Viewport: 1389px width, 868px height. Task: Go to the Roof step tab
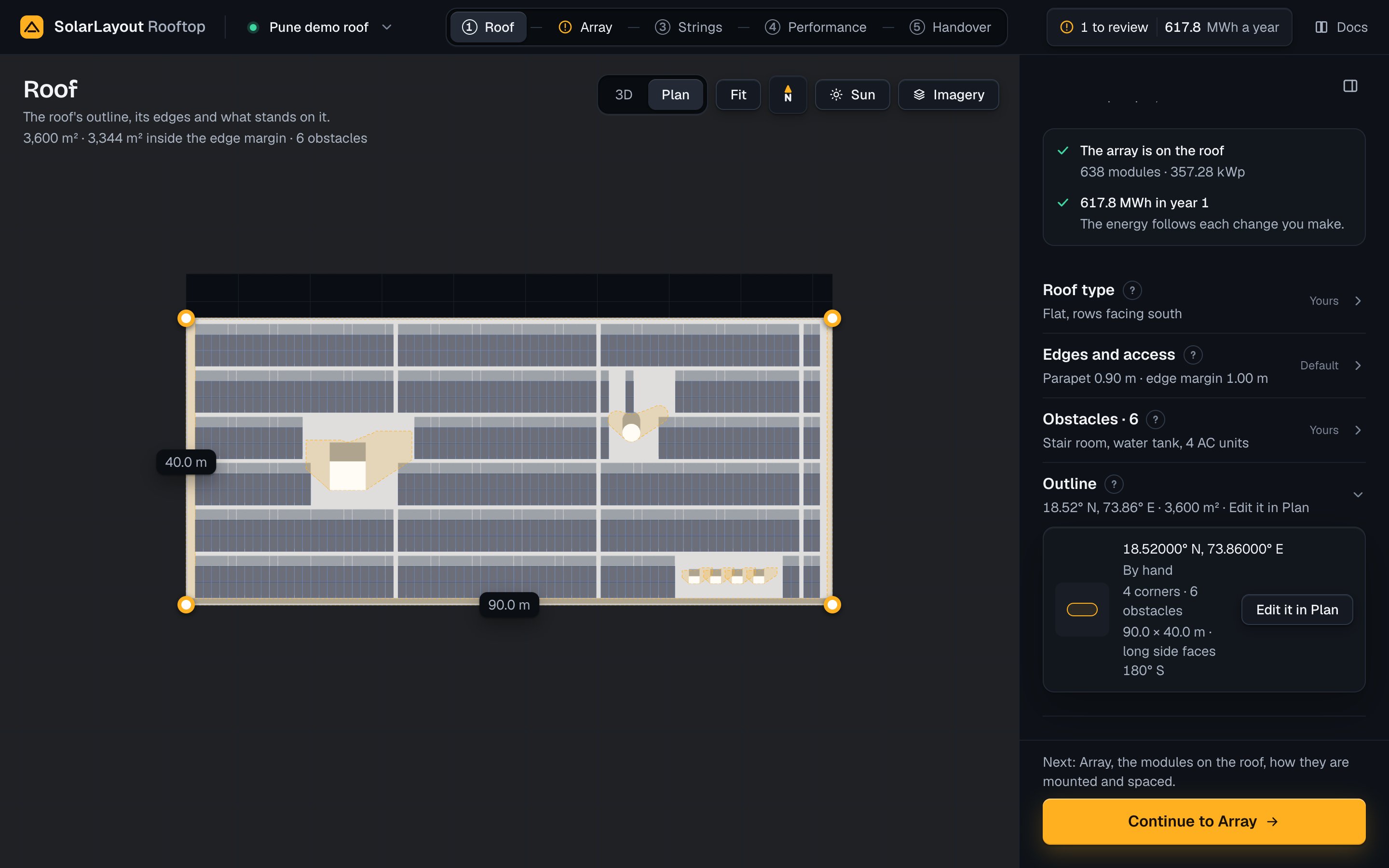pyautogui.click(x=489, y=27)
